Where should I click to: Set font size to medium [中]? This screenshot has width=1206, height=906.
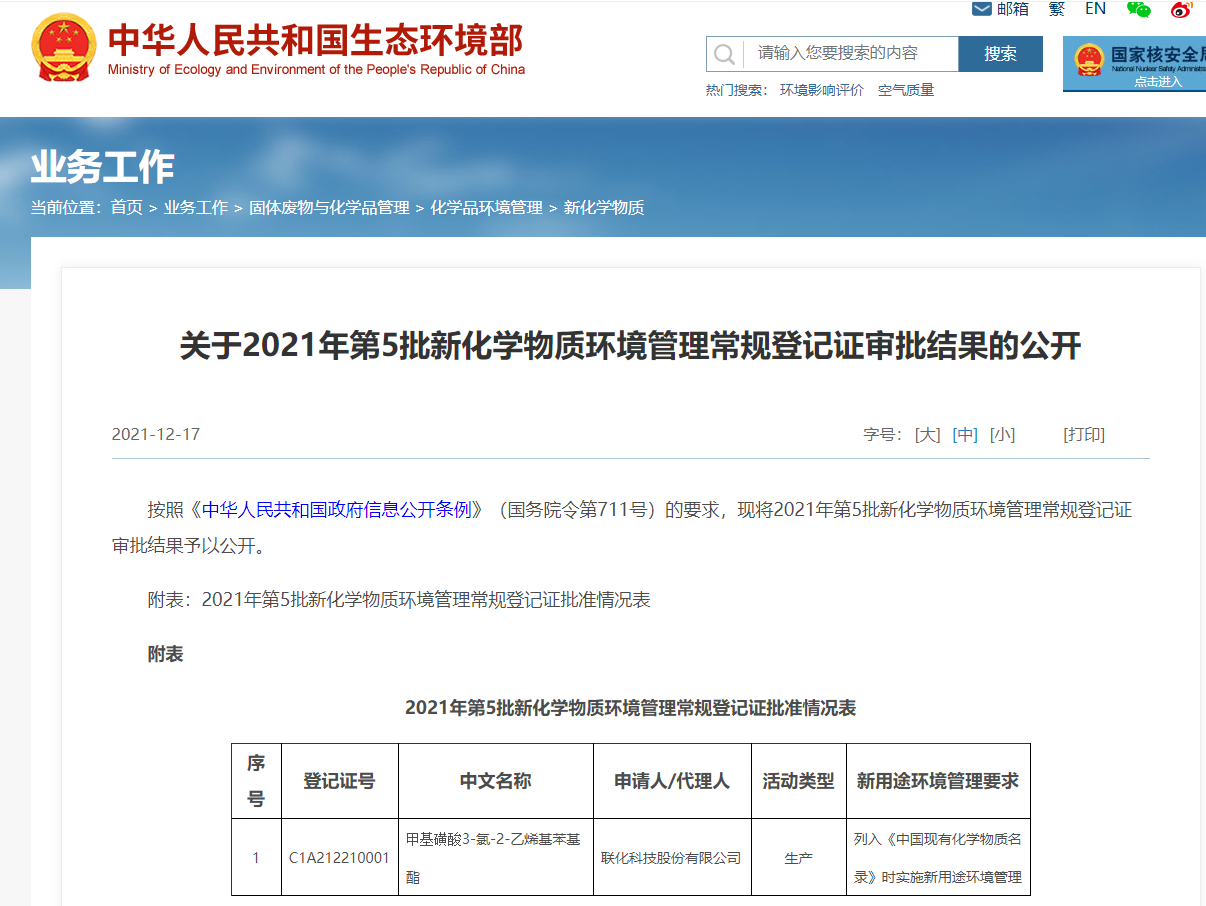click(x=965, y=435)
